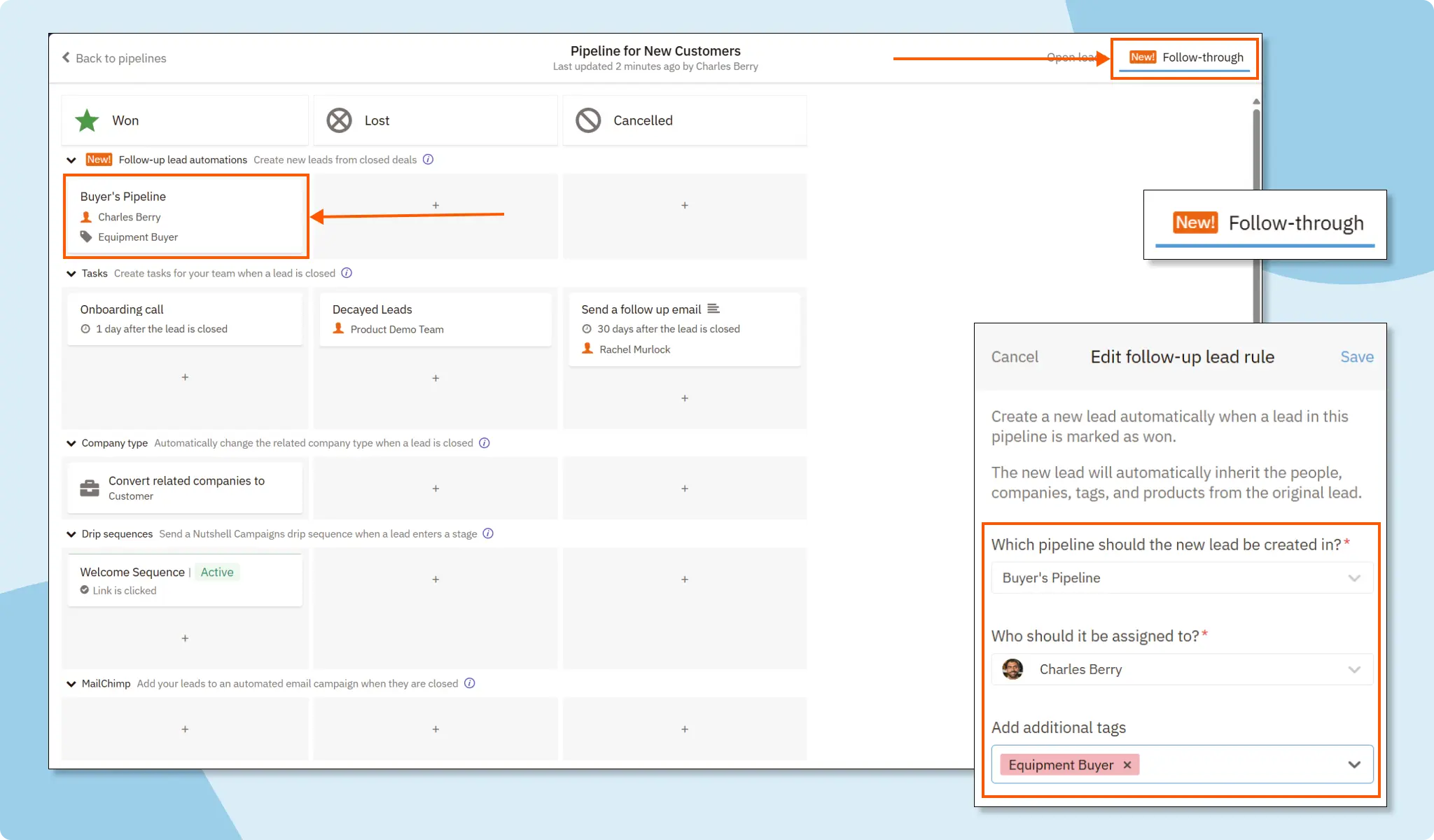Switch to the Follow-through tab
This screenshot has width=1434, height=840.
pos(1202,57)
